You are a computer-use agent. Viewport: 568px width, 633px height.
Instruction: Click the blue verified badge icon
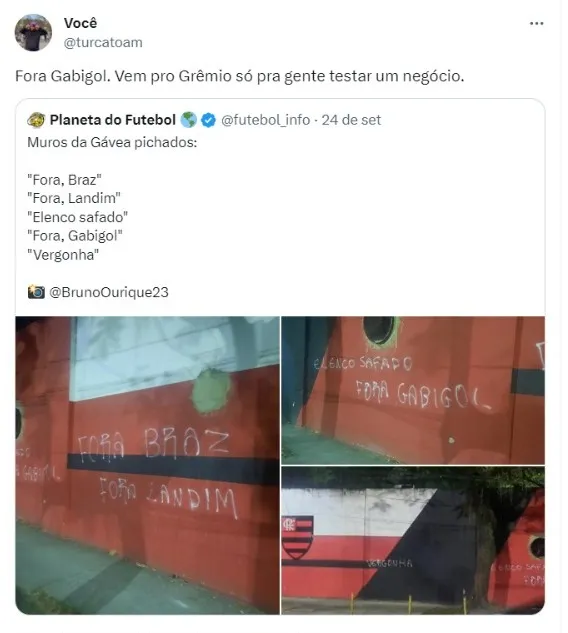coord(208,120)
